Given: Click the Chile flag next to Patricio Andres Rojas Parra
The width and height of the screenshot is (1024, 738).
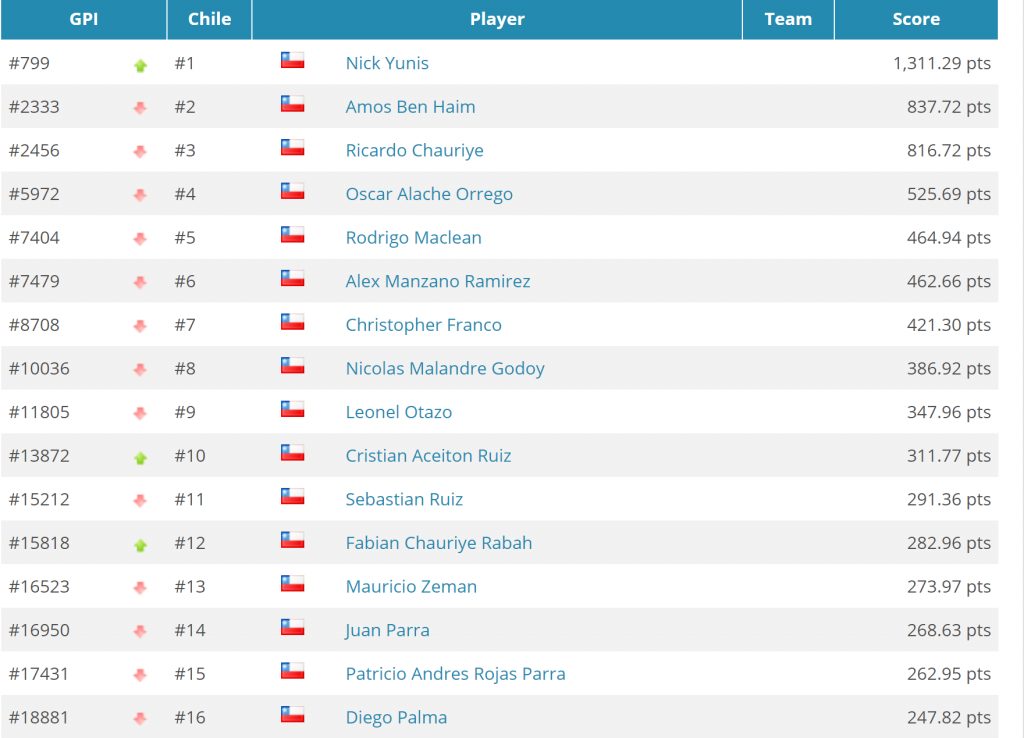Looking at the screenshot, I should 293,671.
